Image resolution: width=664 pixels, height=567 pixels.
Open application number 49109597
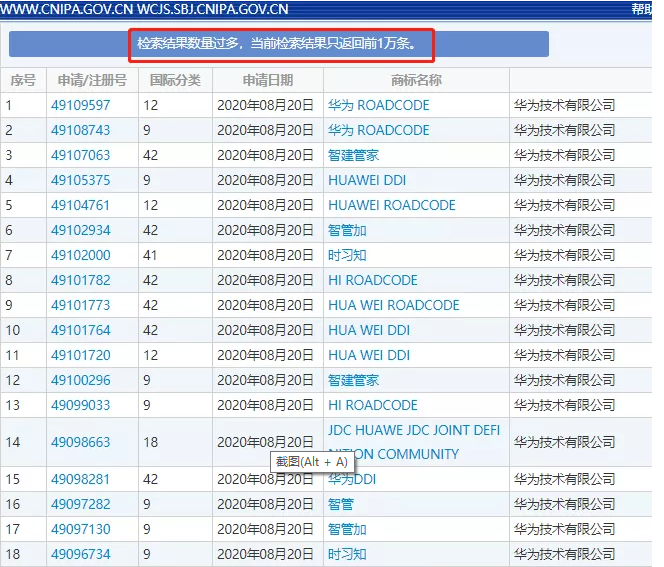(80, 105)
